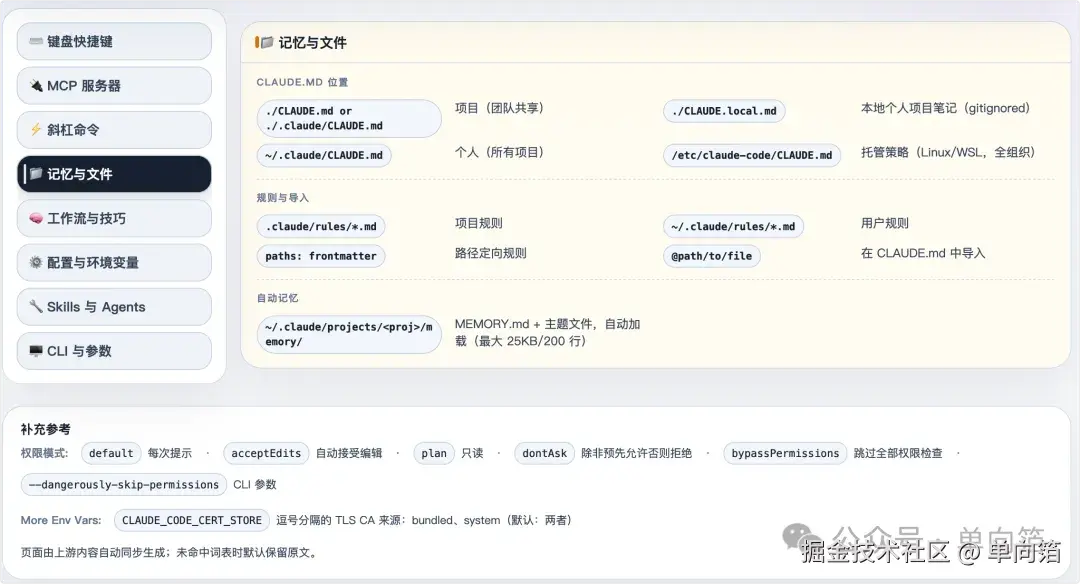Open the 键盘快捷键 sidebar tab

pyautogui.click(x=114, y=41)
